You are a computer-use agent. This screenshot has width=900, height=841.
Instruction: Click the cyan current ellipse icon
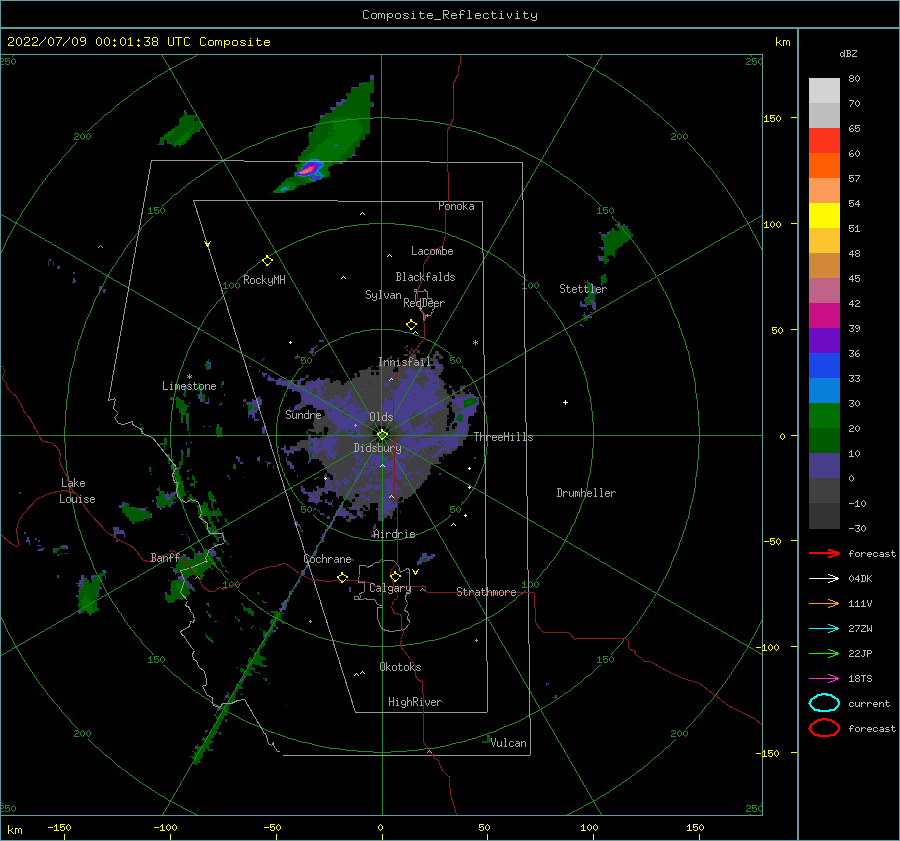tap(824, 703)
